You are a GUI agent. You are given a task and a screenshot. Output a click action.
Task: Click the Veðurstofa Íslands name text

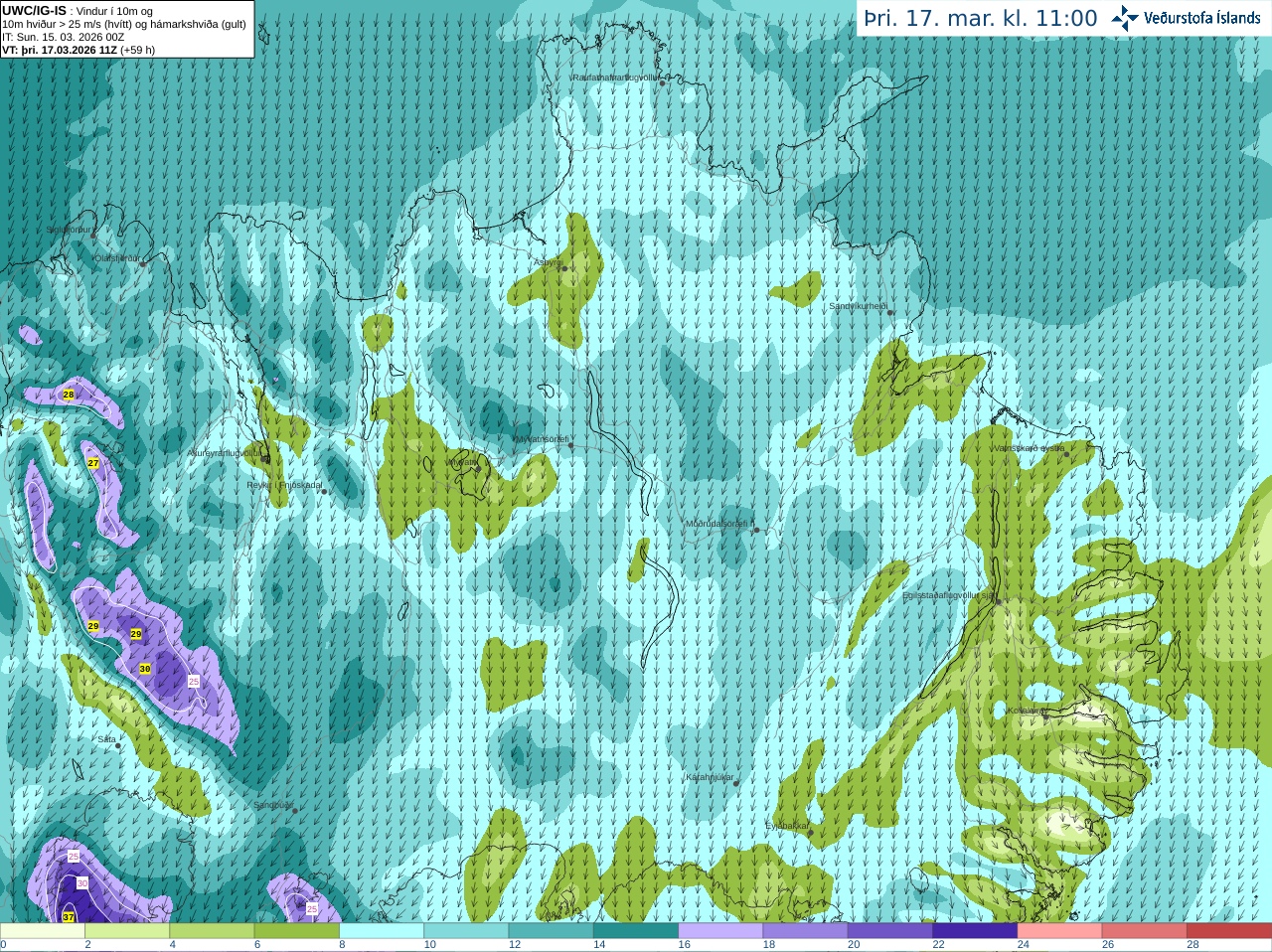click(x=1202, y=18)
